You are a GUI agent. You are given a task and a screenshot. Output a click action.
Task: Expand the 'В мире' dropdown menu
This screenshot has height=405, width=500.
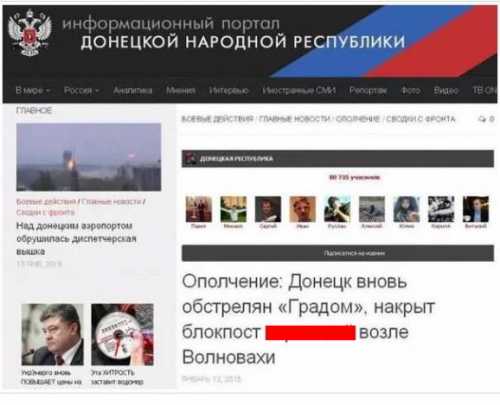point(33,90)
